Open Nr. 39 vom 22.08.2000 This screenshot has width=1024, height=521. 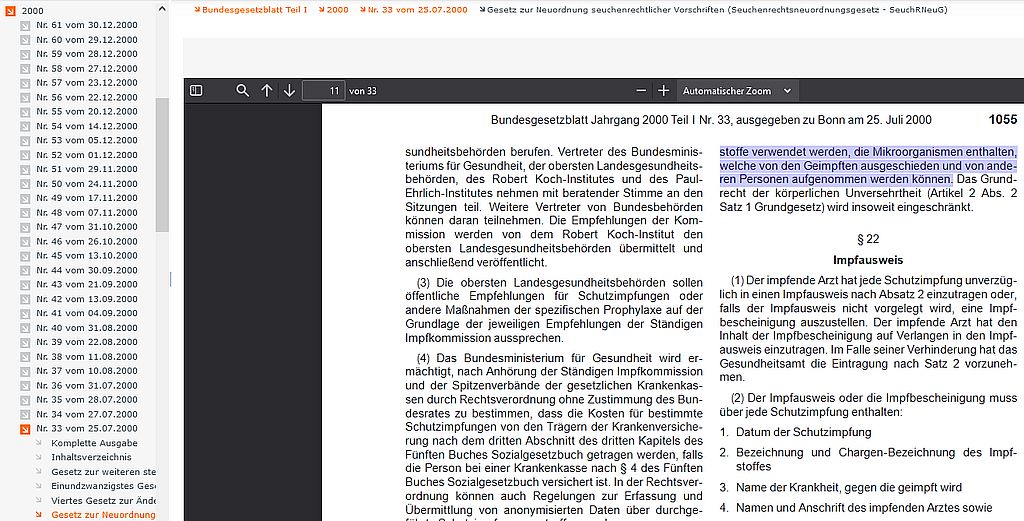point(87,342)
